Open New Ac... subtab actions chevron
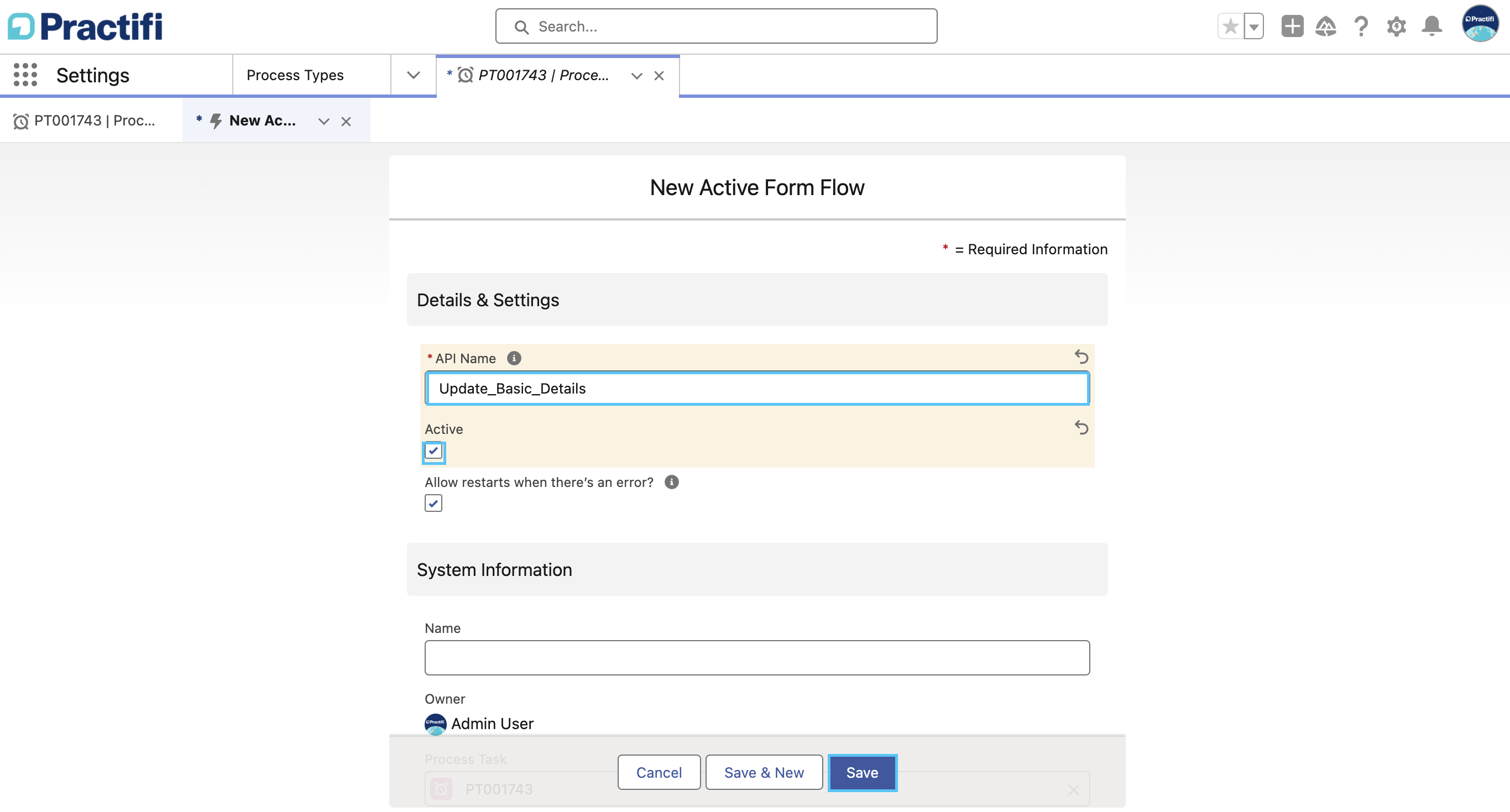Image resolution: width=1510 pixels, height=812 pixels. 323,121
